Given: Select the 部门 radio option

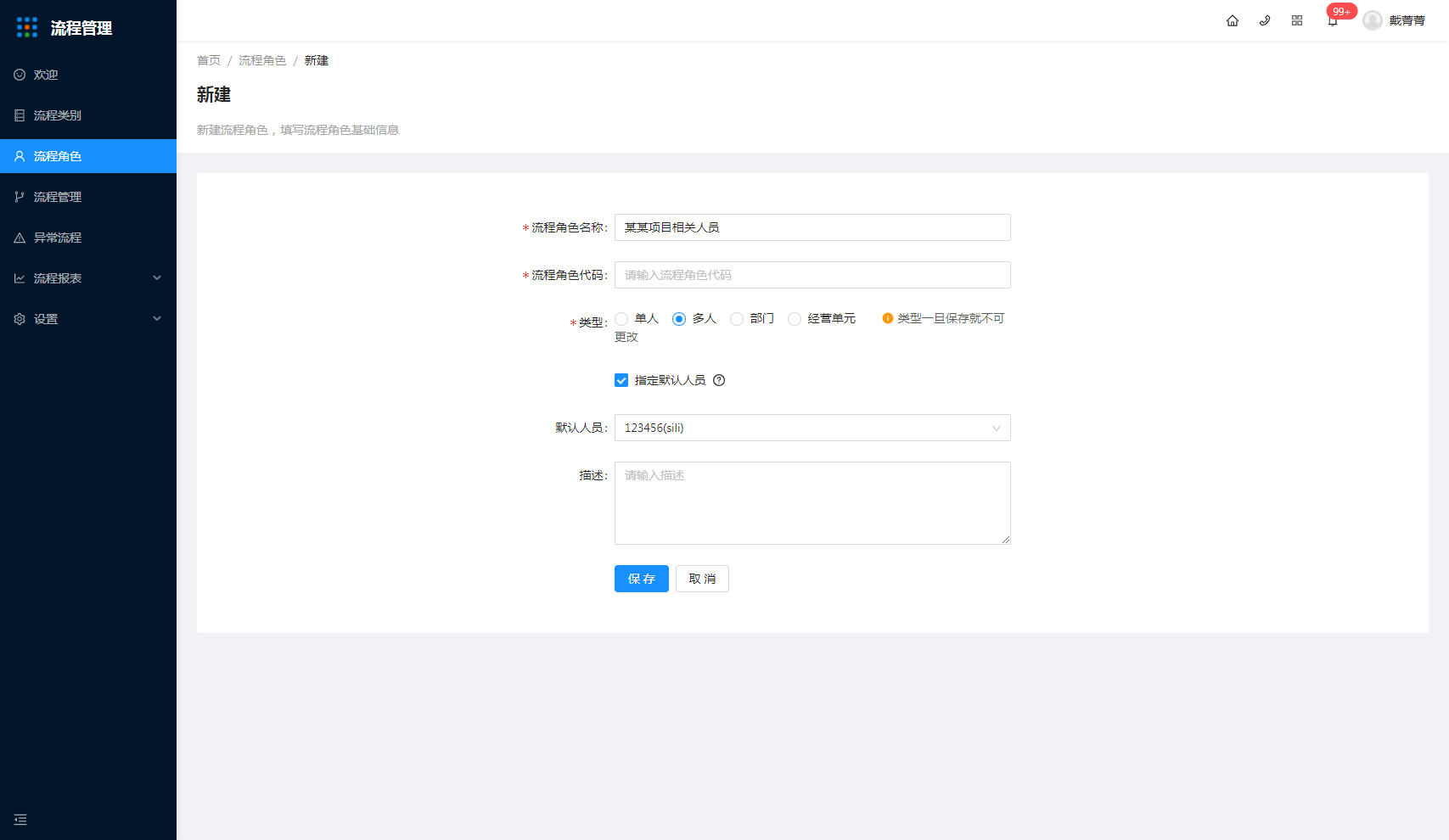Looking at the screenshot, I should [x=737, y=319].
